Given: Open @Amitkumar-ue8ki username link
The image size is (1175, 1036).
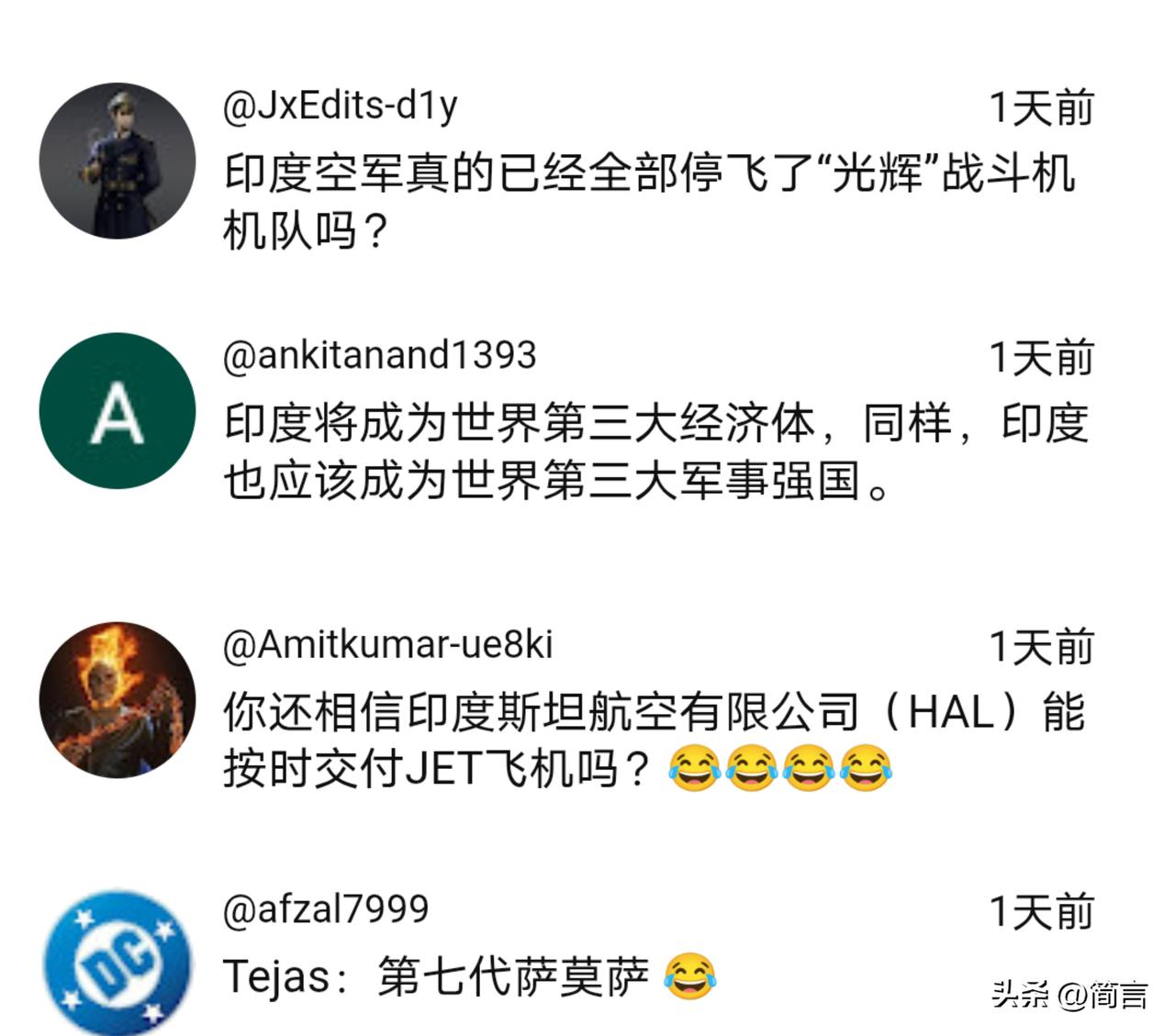Looking at the screenshot, I should (x=388, y=645).
